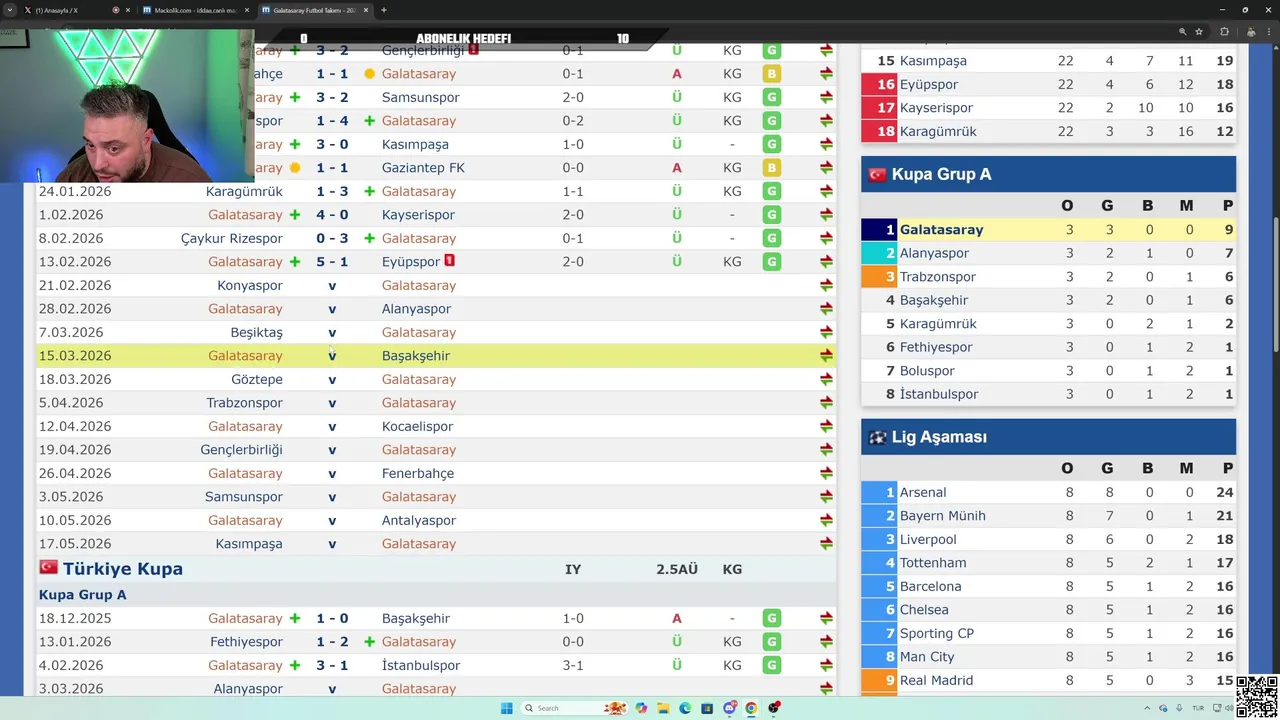Click the 4 - 0 score against Kayserispor
1280x720 pixels.
point(332,215)
